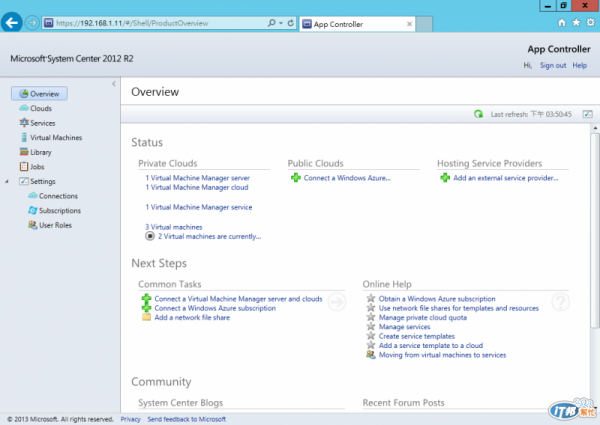Open Manage private cloud quota help link
This screenshot has width=600, height=425.
click(422, 318)
